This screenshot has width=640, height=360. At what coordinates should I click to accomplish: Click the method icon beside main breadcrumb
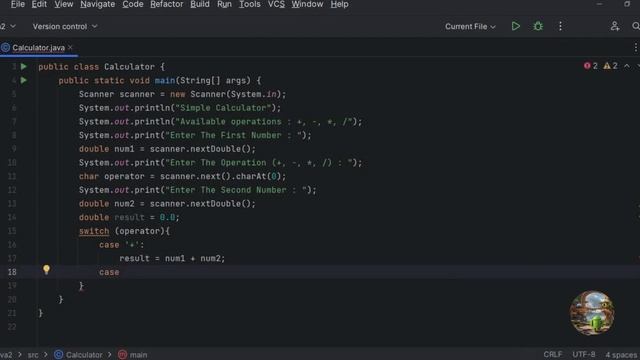pos(122,355)
